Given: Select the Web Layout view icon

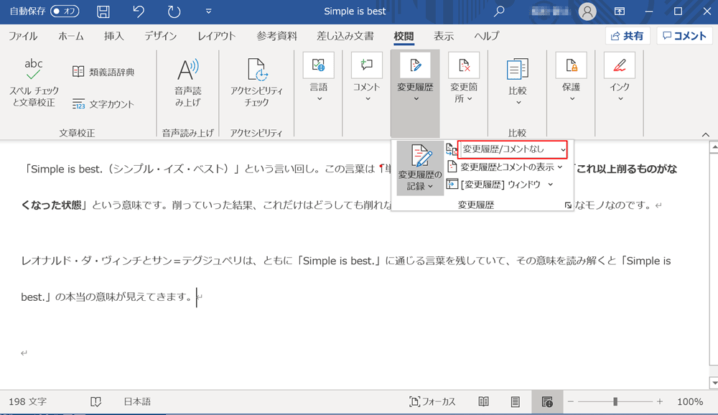Looking at the screenshot, I should 547,402.
